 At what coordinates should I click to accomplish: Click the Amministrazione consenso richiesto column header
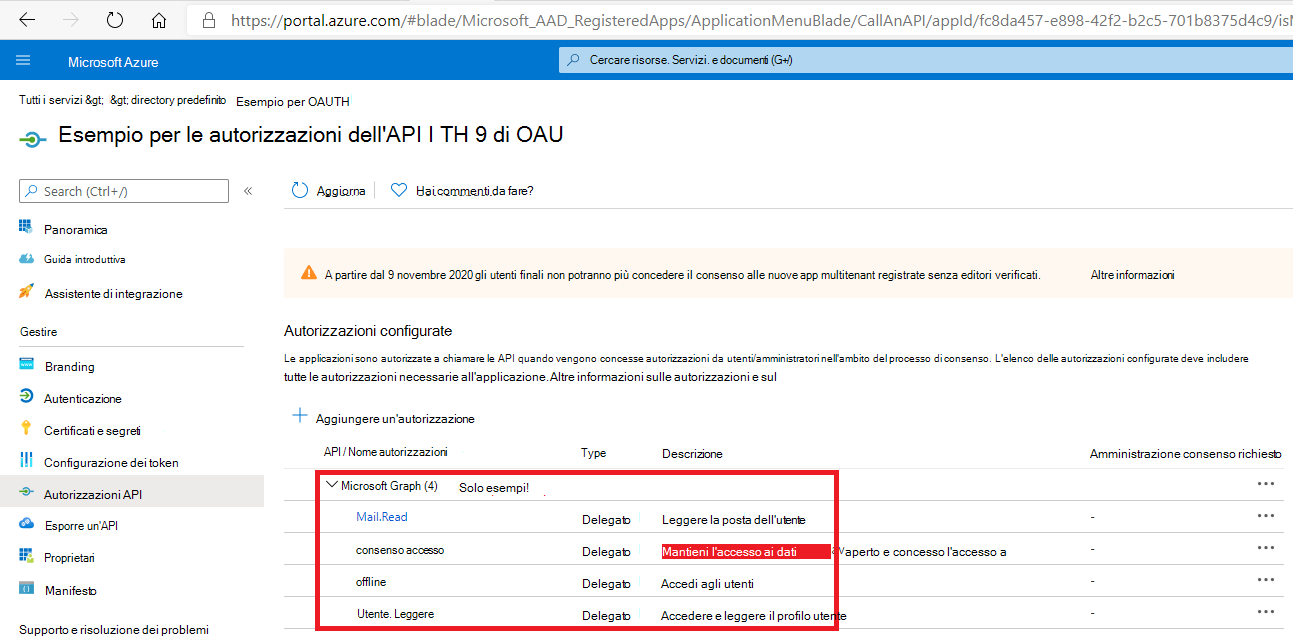pos(1185,453)
